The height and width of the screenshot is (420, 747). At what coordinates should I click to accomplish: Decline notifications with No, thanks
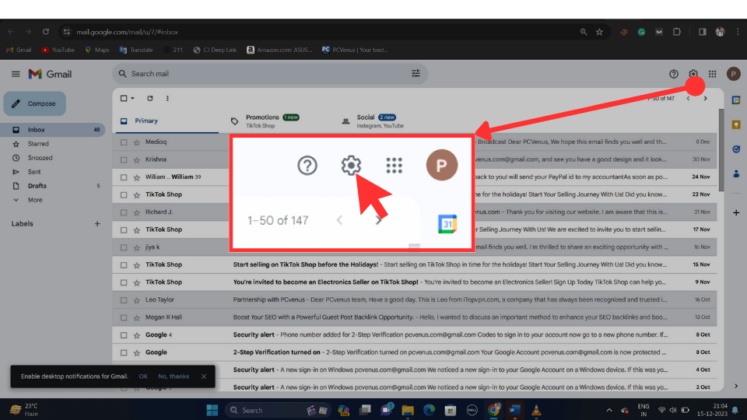tap(173, 376)
